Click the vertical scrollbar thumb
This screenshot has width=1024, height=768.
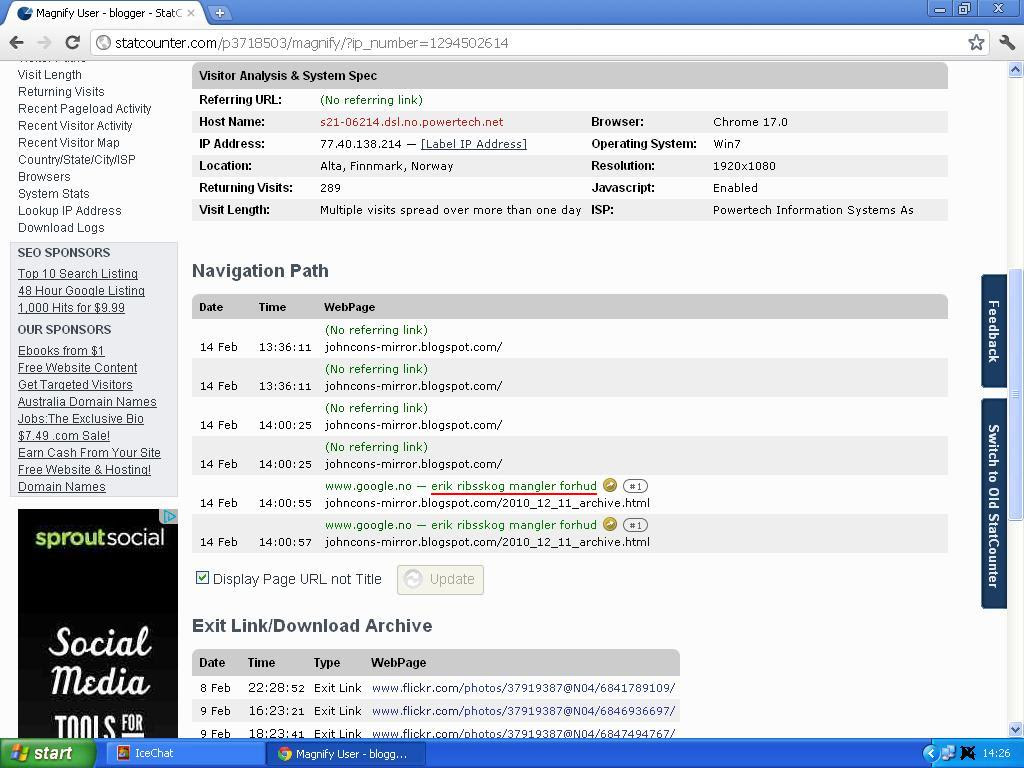pos(1016,394)
